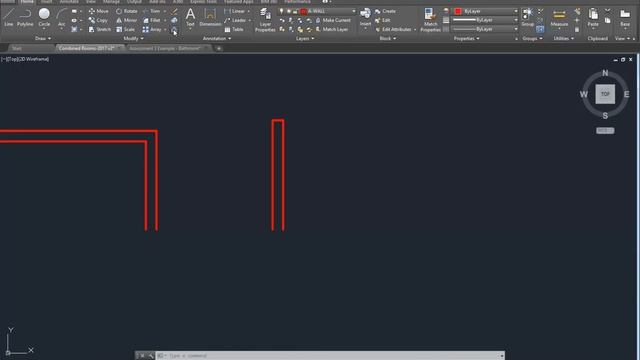Image resolution: width=640 pixels, height=360 pixels.
Task: Open the A-WALL layer dropdown list
Action: tap(353, 11)
